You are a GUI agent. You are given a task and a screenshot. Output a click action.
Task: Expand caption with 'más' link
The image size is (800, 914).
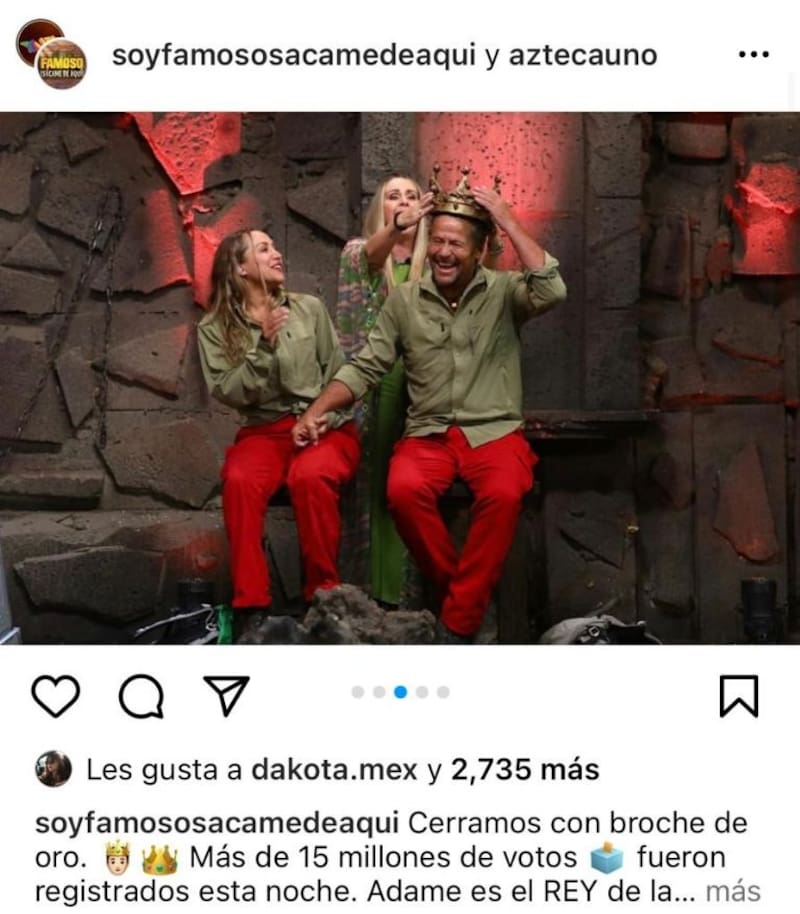(x=733, y=891)
